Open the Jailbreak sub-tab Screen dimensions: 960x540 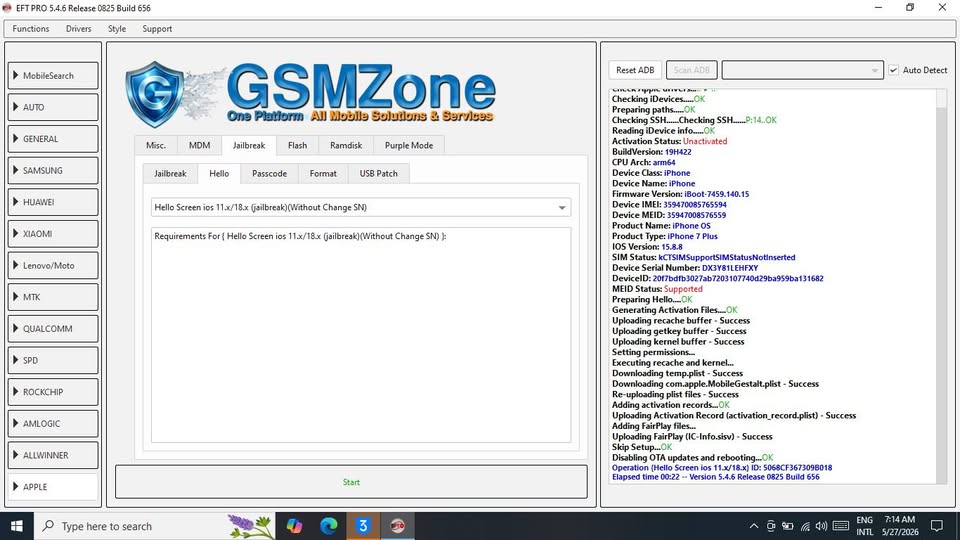tap(170, 174)
